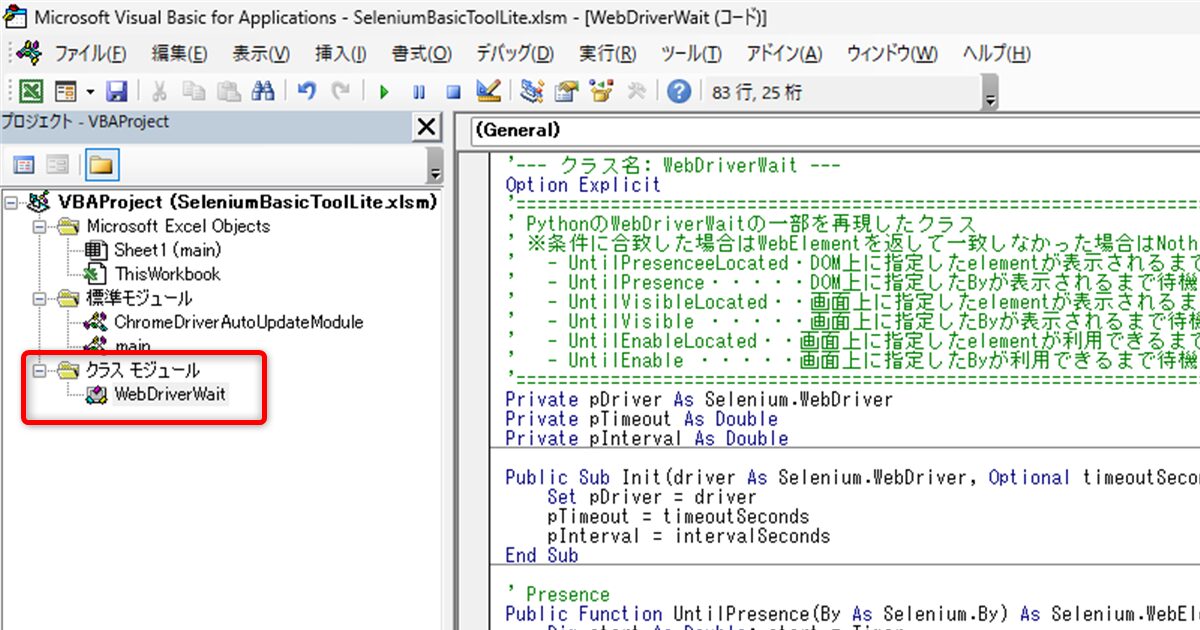The height and width of the screenshot is (630, 1200).
Task: Click the Cut scissors icon
Action: tap(159, 92)
